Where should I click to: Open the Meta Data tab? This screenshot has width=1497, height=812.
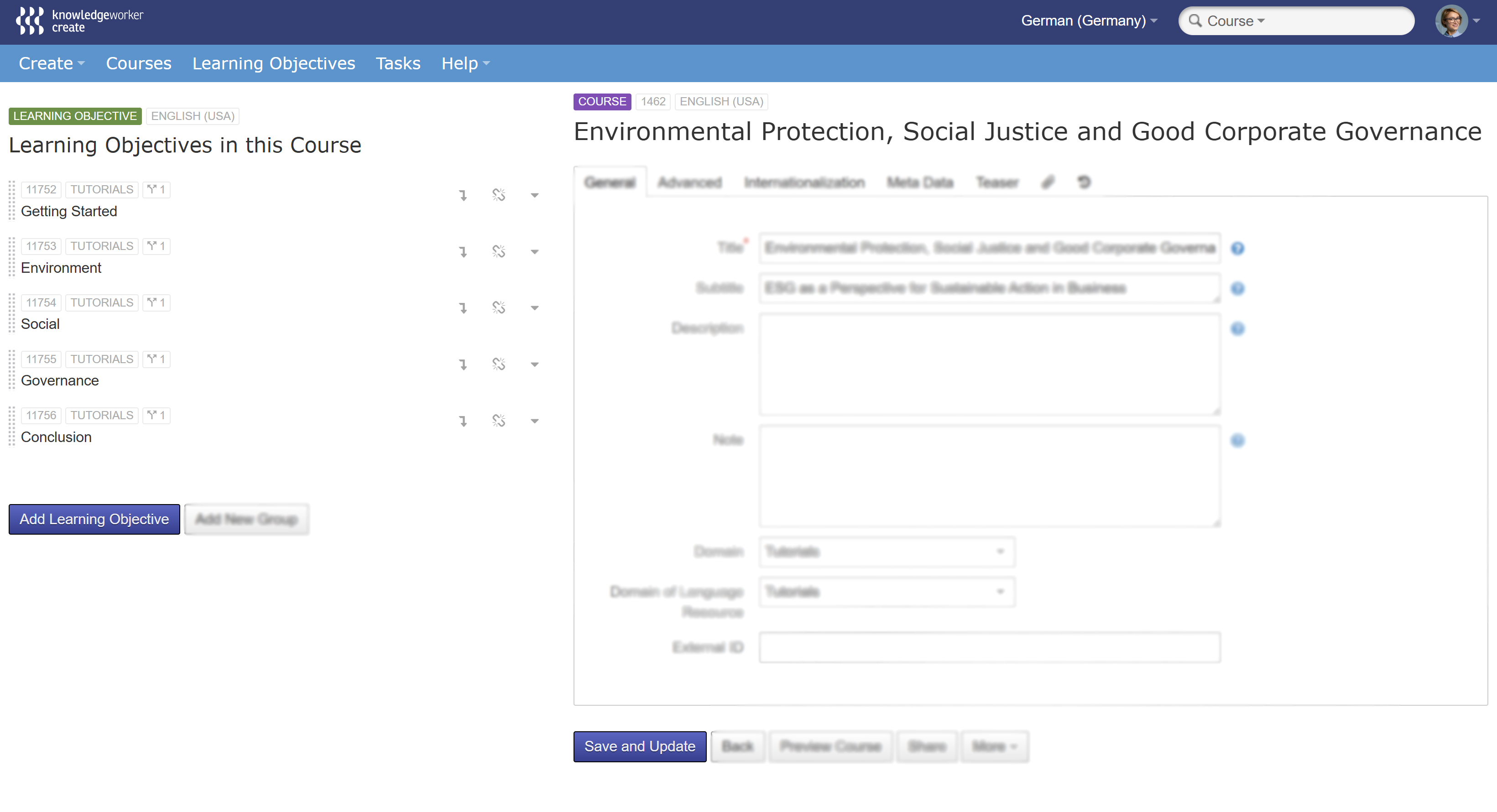[919, 182]
